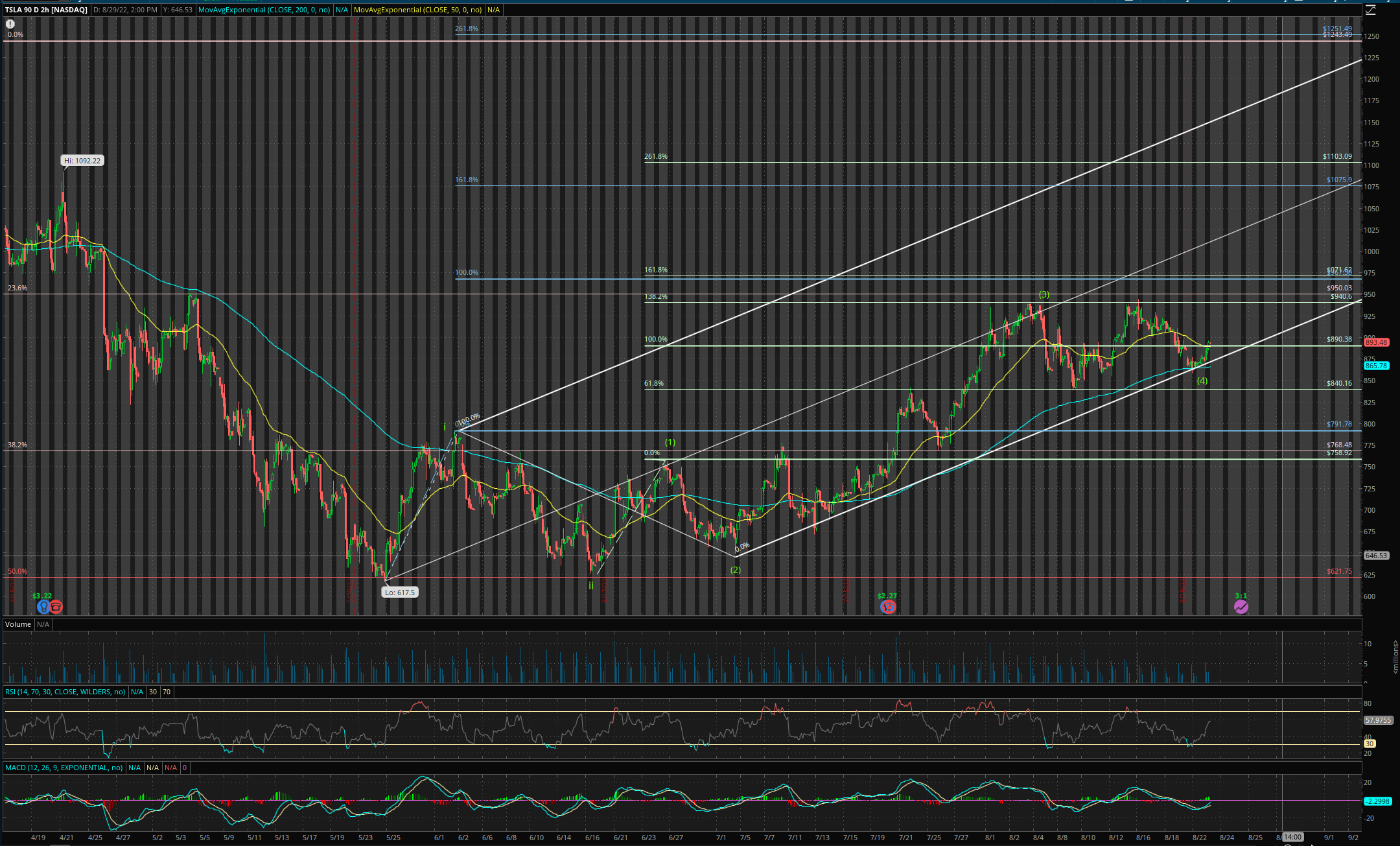Screen dimensions: 1400x846
Task: Click the red 893.48 last price bubble
Action: point(1376,342)
